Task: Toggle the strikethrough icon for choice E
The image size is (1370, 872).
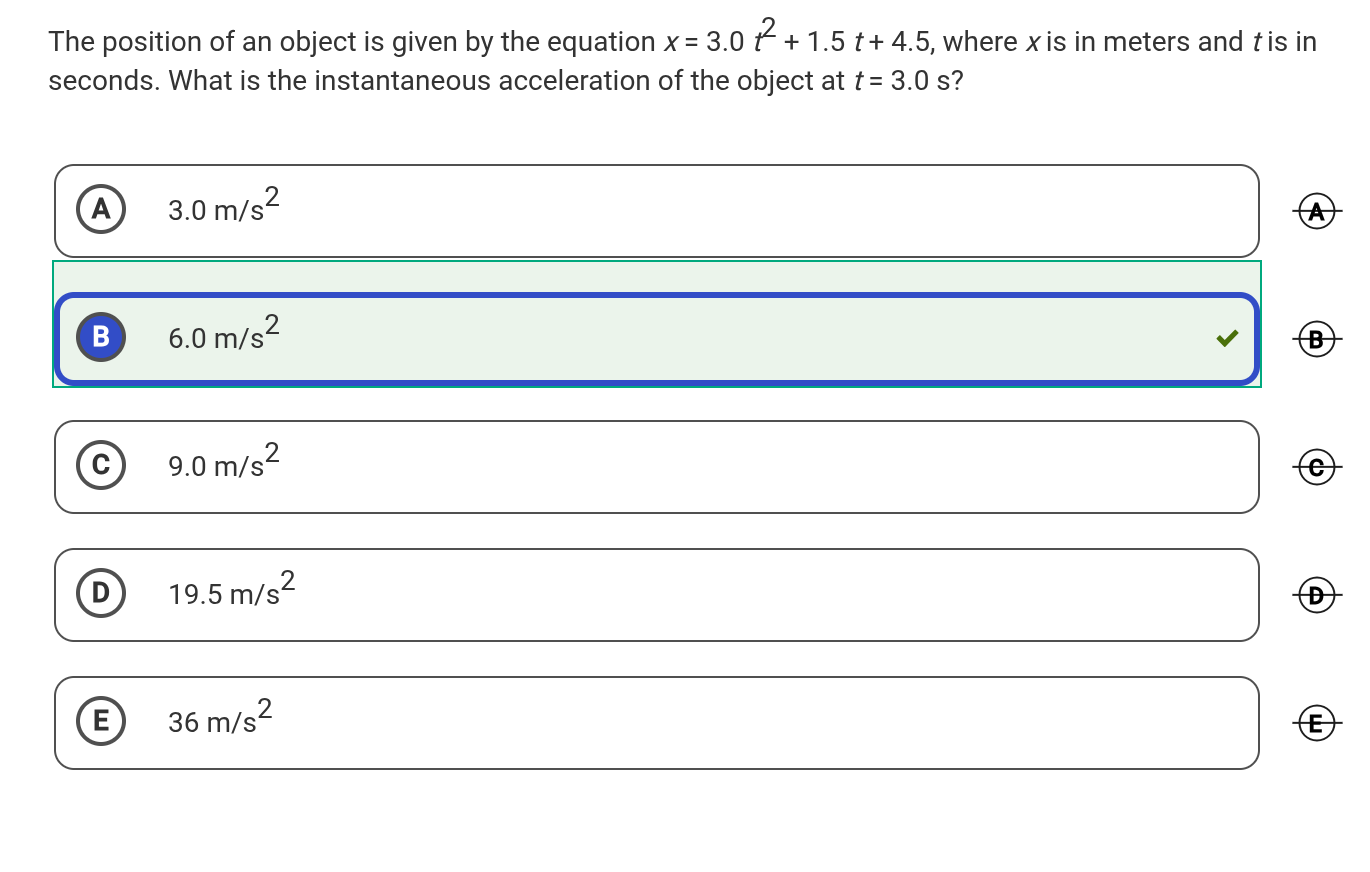Action: pos(1316,723)
